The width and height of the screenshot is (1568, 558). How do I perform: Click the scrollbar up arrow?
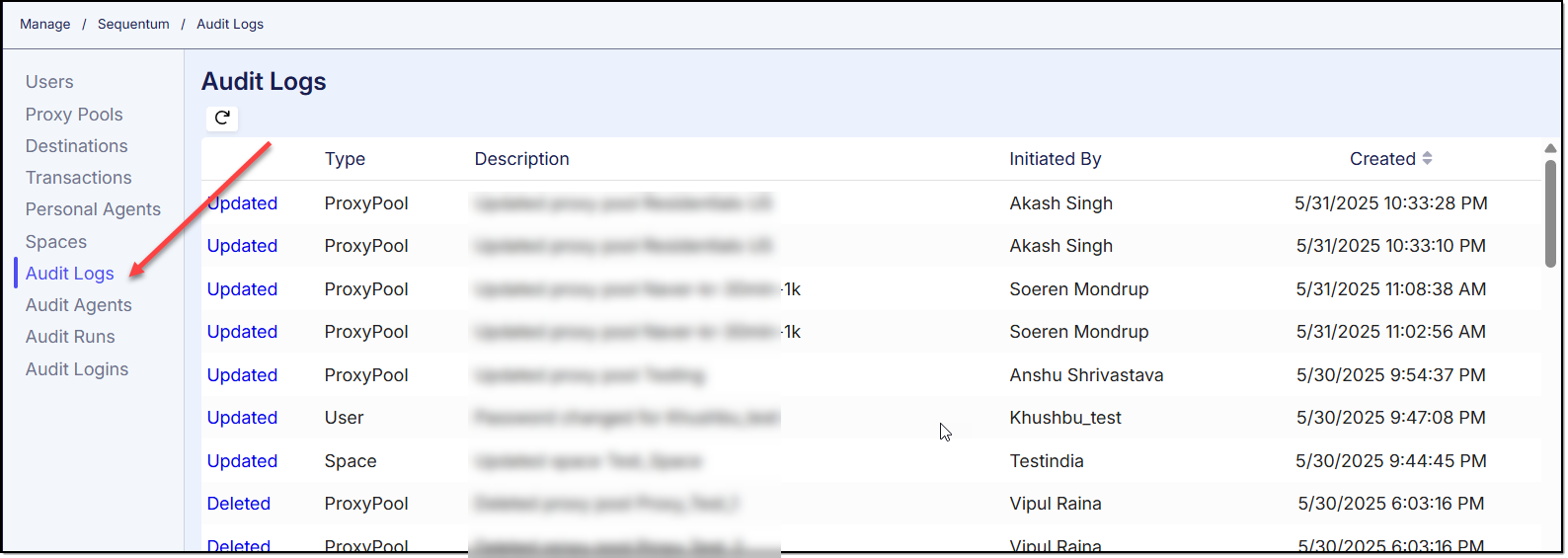point(1550,148)
